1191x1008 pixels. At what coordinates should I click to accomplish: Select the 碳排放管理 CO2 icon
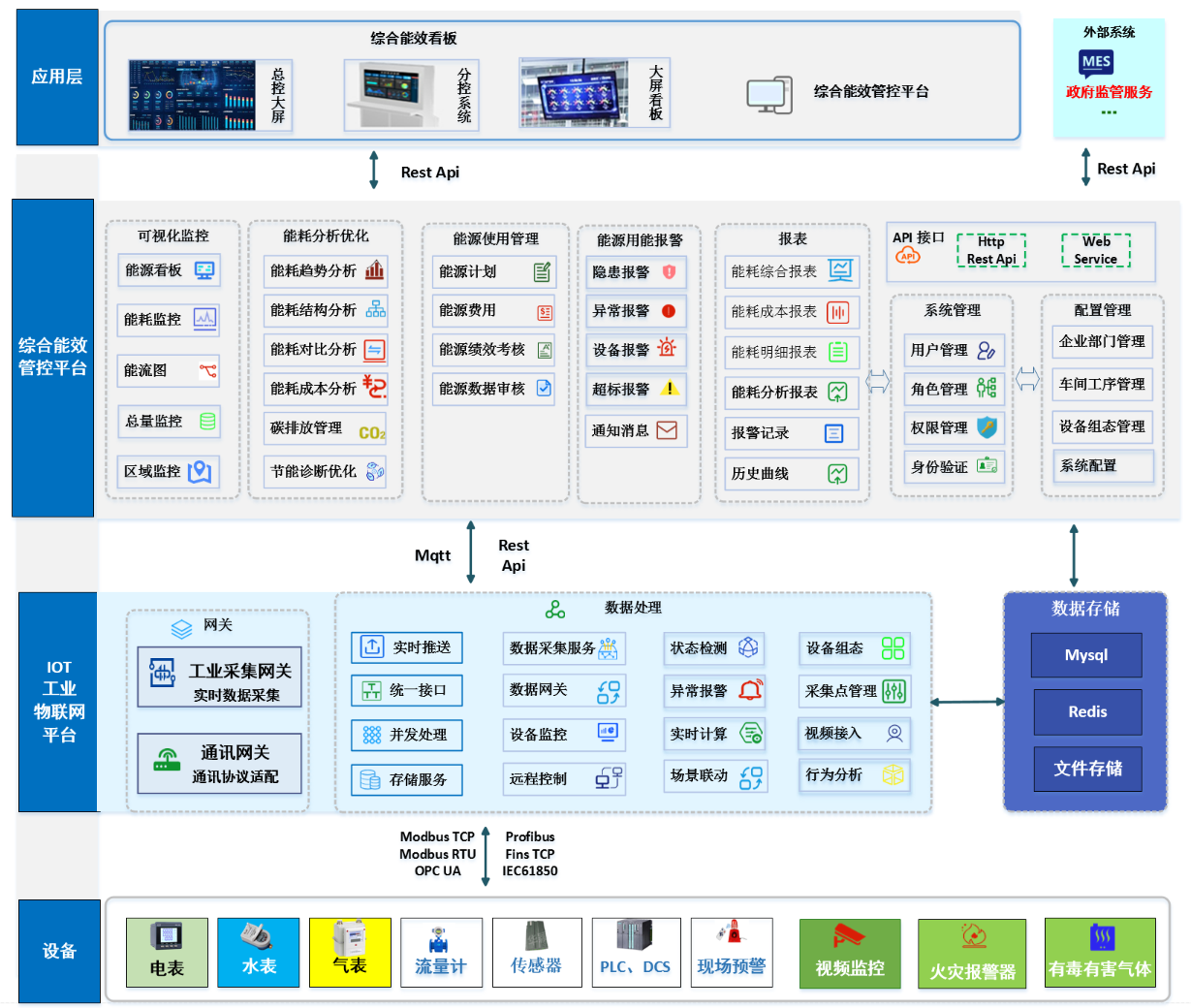click(x=372, y=431)
